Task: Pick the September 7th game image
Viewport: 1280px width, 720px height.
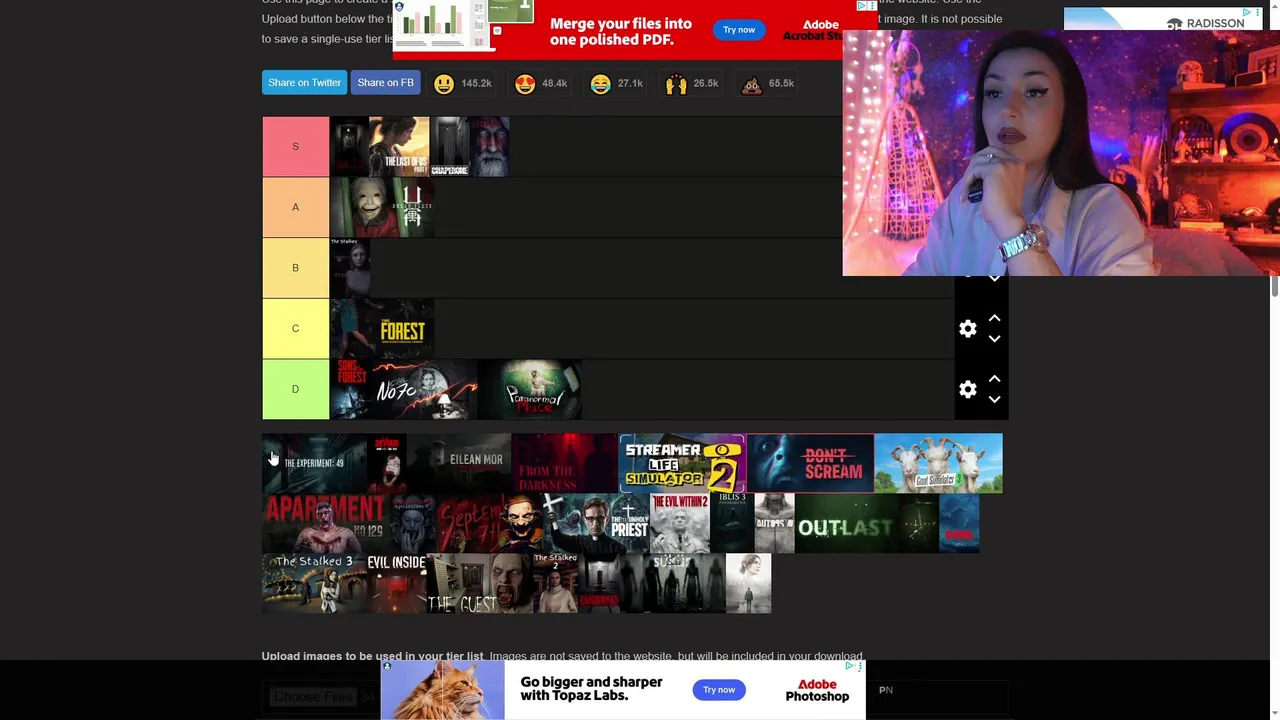Action: [x=490, y=523]
